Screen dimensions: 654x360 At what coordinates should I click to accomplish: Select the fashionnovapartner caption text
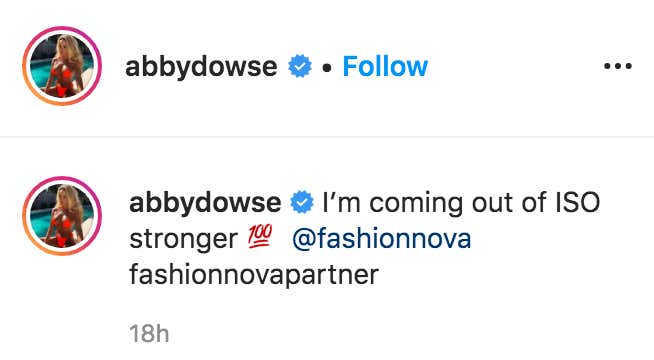[254, 274]
